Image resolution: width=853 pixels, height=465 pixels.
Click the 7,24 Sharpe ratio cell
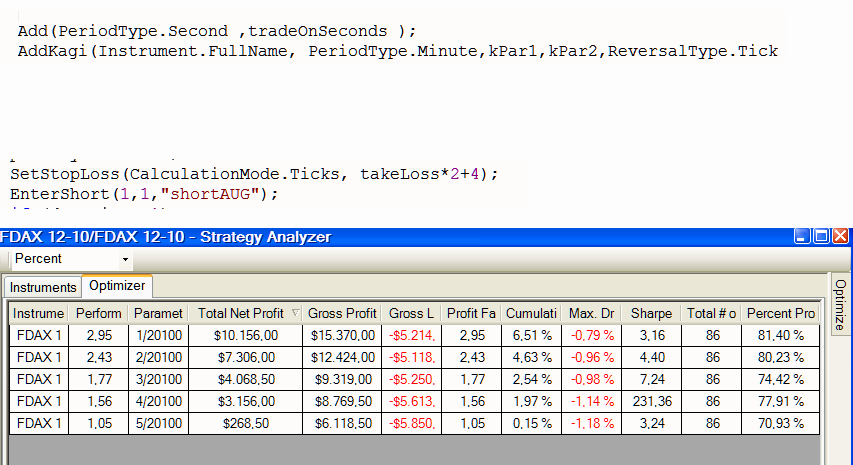pos(652,379)
